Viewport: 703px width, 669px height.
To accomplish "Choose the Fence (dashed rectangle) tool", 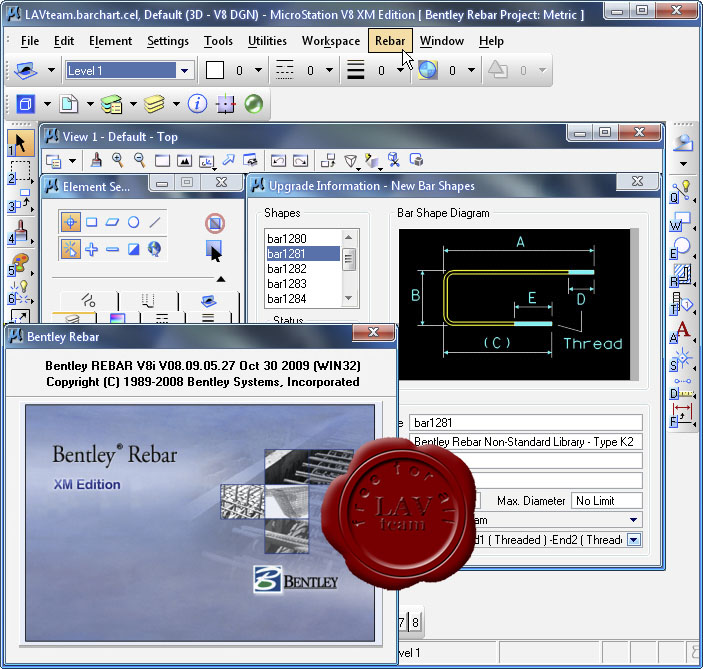I will coord(20,173).
